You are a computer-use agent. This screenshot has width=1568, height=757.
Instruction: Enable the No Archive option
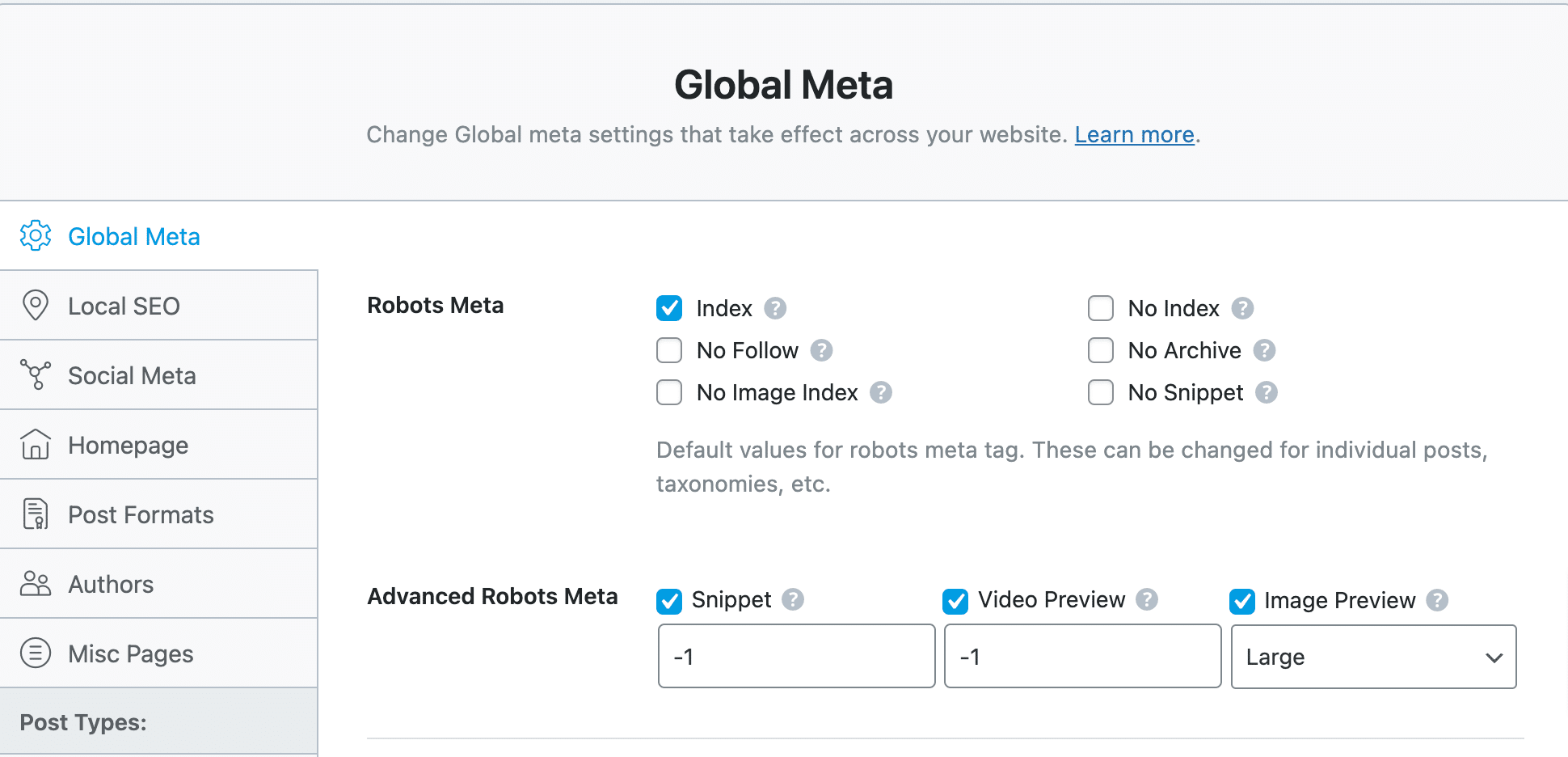click(1100, 350)
